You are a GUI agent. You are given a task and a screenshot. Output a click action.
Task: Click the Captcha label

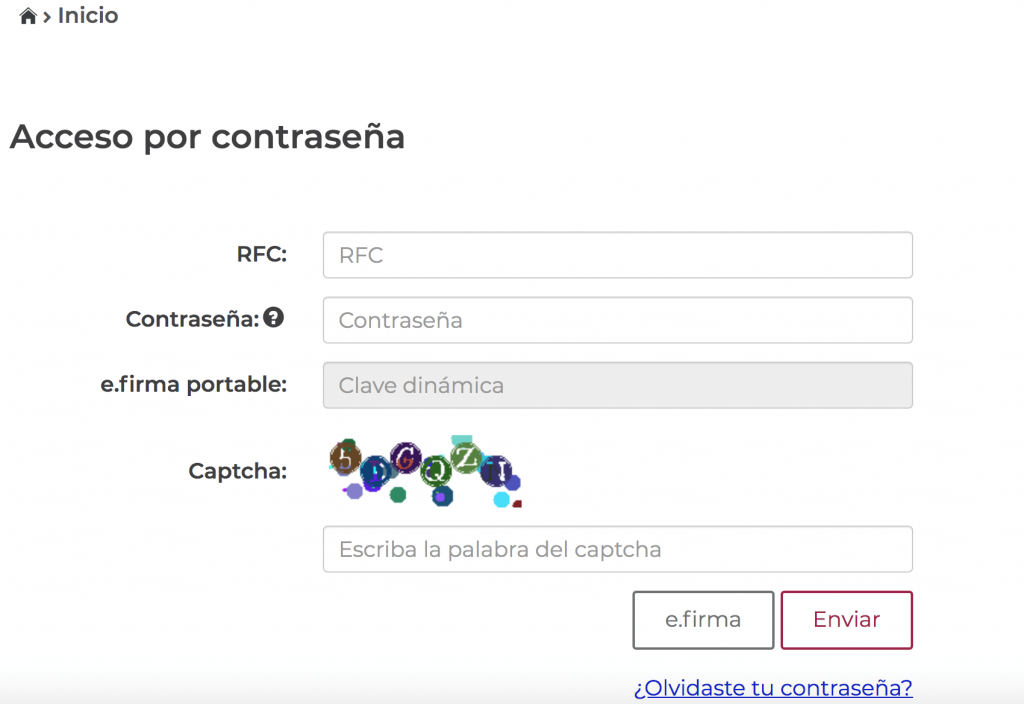pyautogui.click(x=238, y=471)
